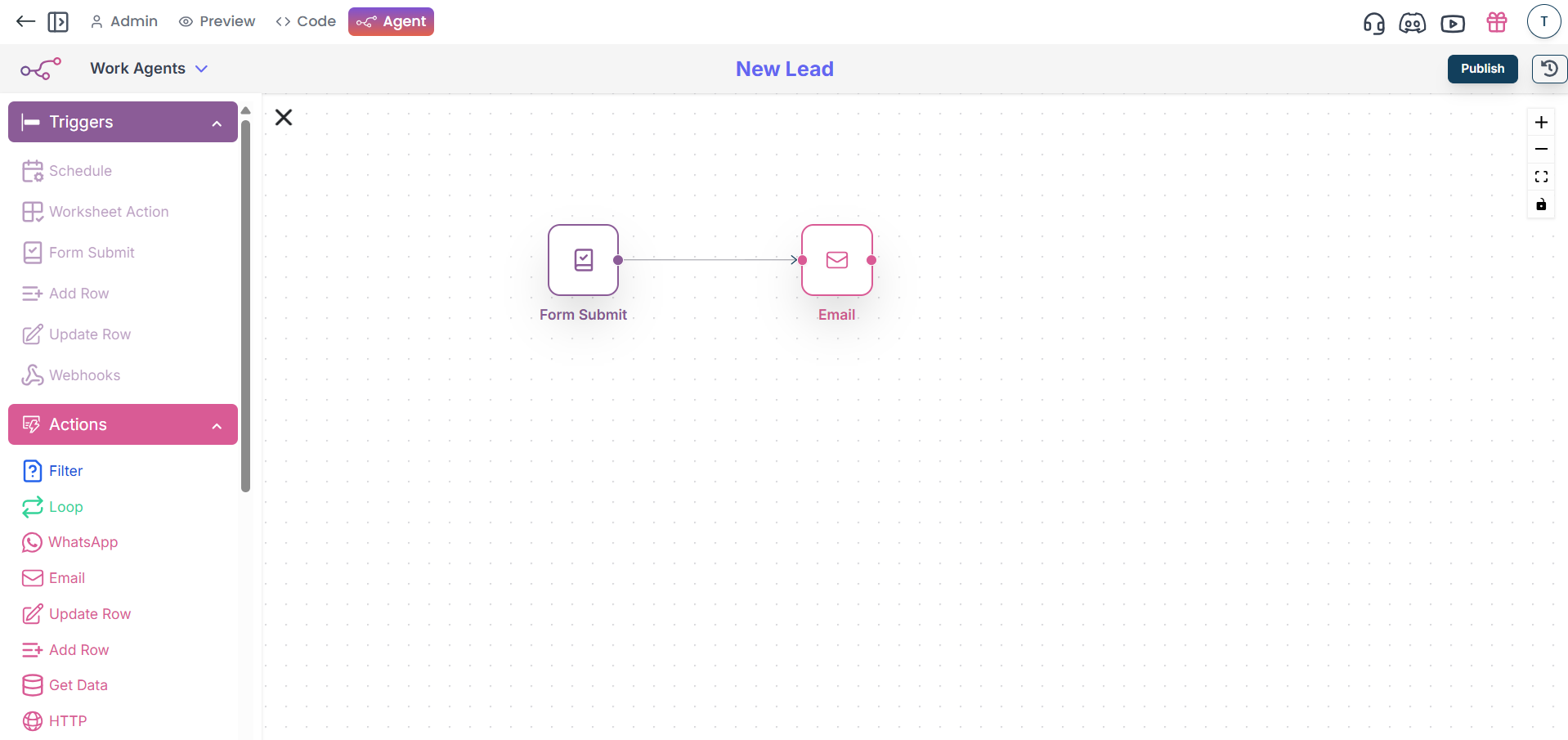Select the Email node on canvas
The height and width of the screenshot is (740, 1568).
[x=836, y=260]
